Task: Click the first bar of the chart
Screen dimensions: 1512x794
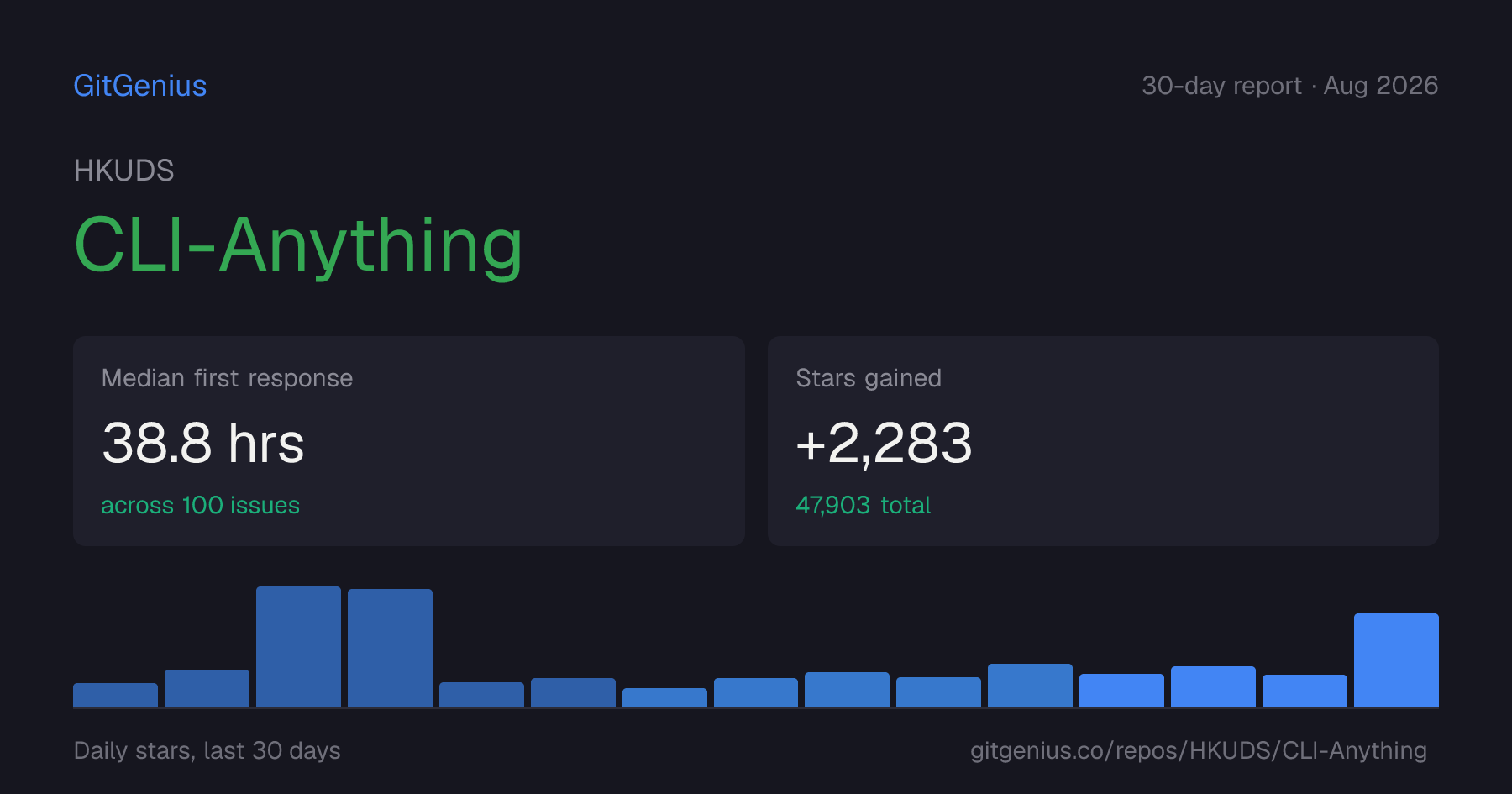Action: coord(115,695)
